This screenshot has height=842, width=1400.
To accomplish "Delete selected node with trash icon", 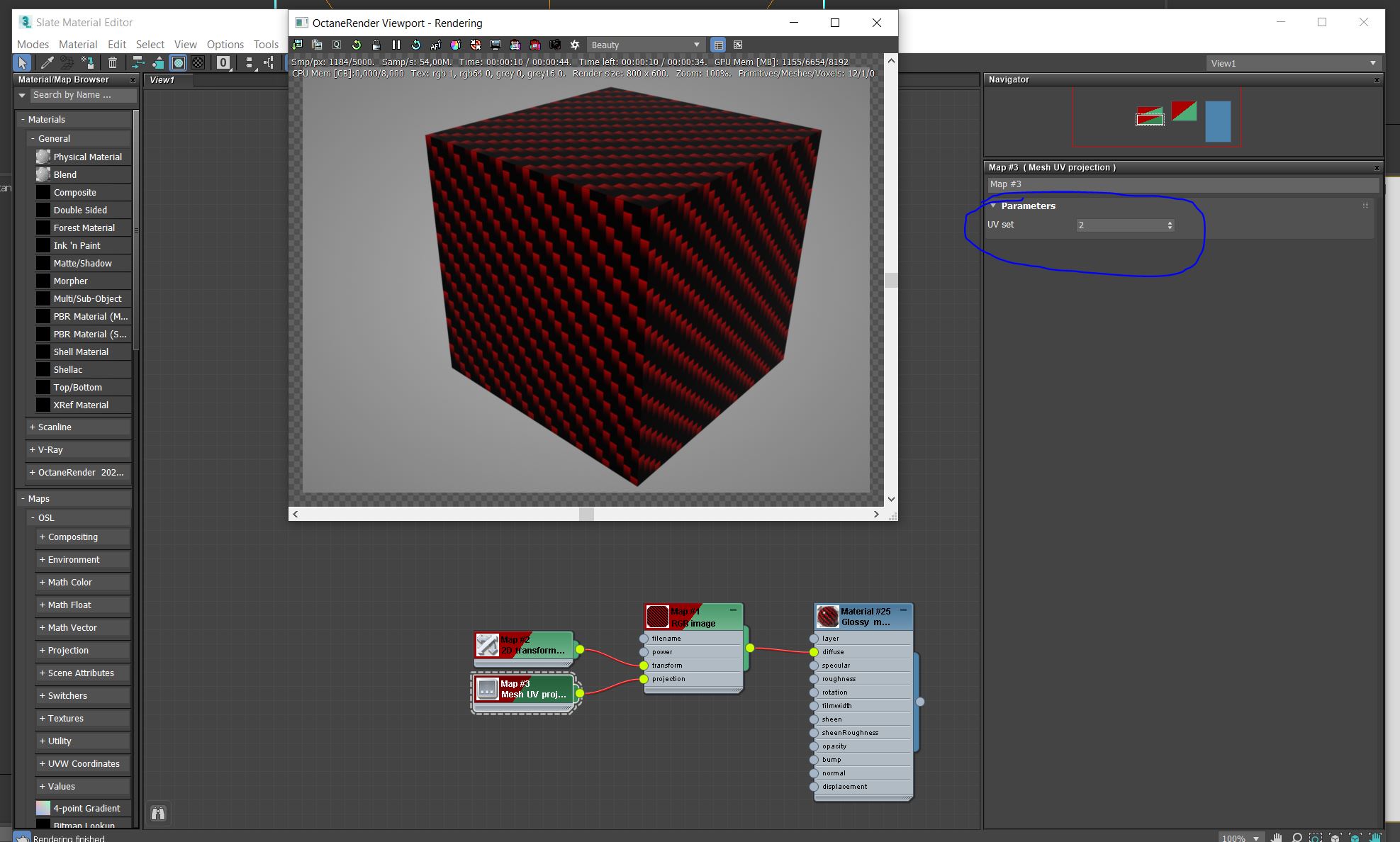I will coord(113,63).
